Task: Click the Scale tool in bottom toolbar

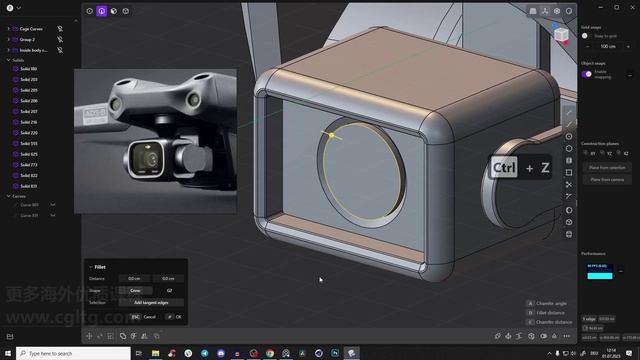Action: pos(111,336)
